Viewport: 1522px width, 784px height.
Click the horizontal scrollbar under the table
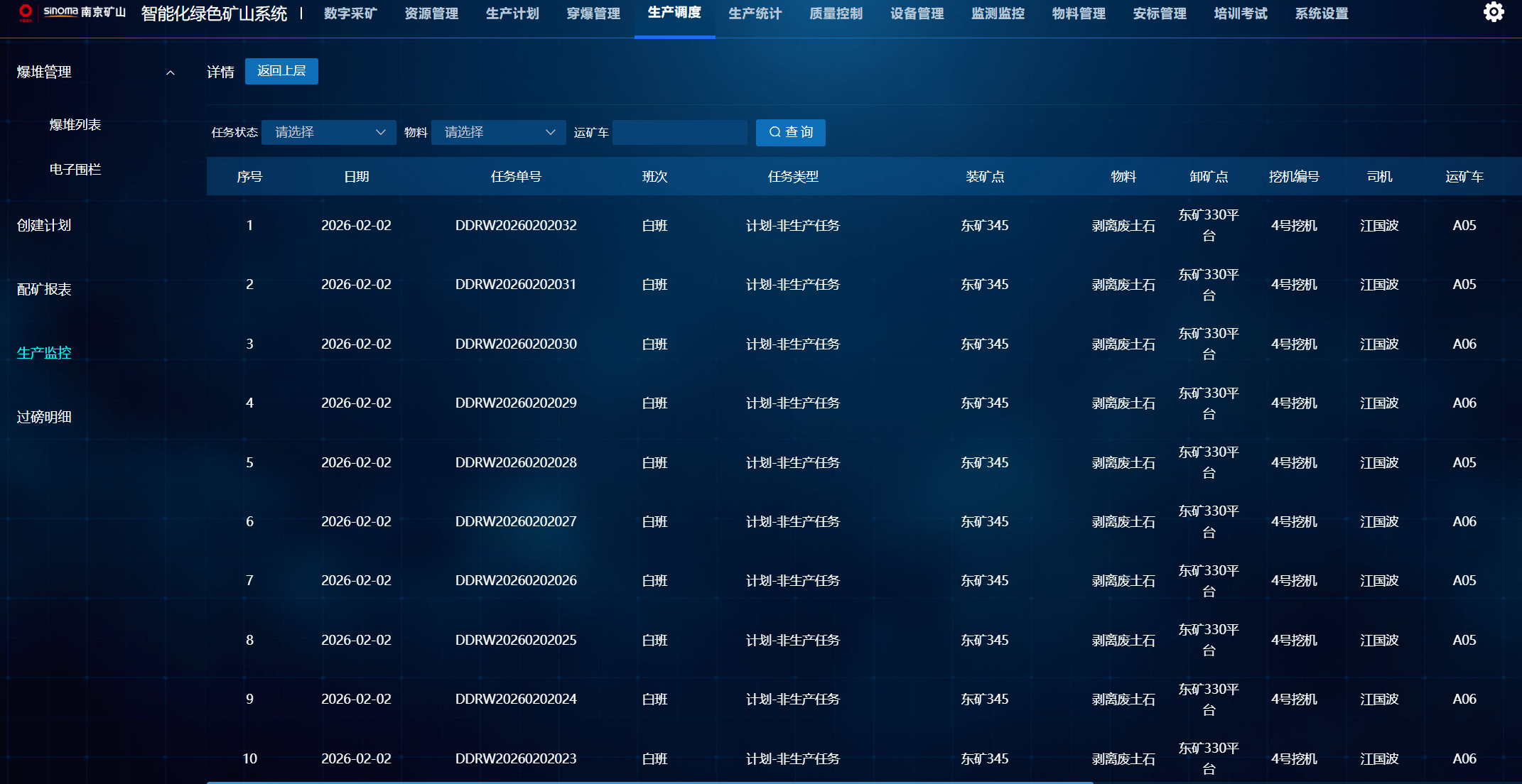(649, 782)
